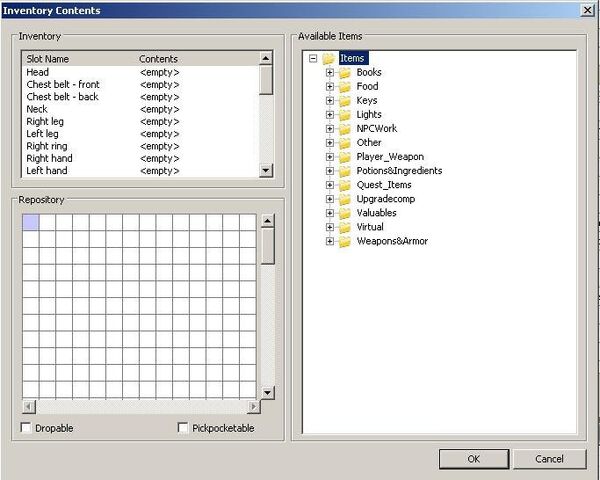This screenshot has width=600, height=480.
Task: Select the Quest_Items tree label
Action: tap(384, 185)
